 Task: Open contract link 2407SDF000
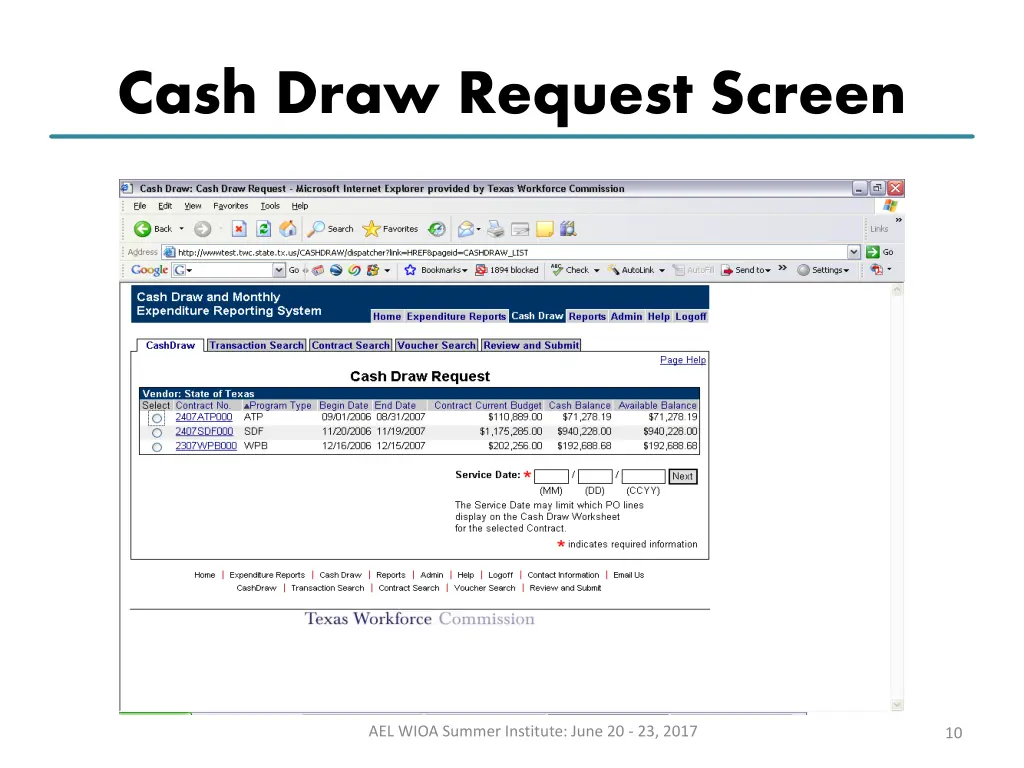pyautogui.click(x=204, y=432)
